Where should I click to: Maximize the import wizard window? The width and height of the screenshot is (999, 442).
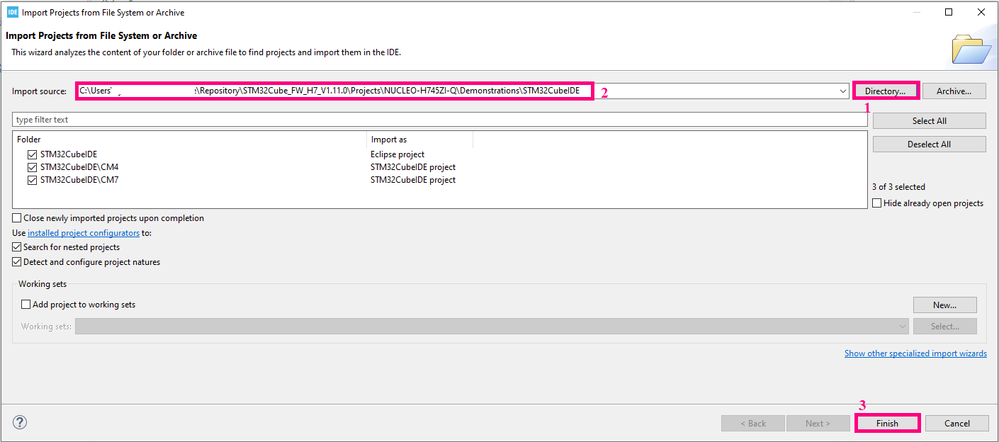[949, 12]
